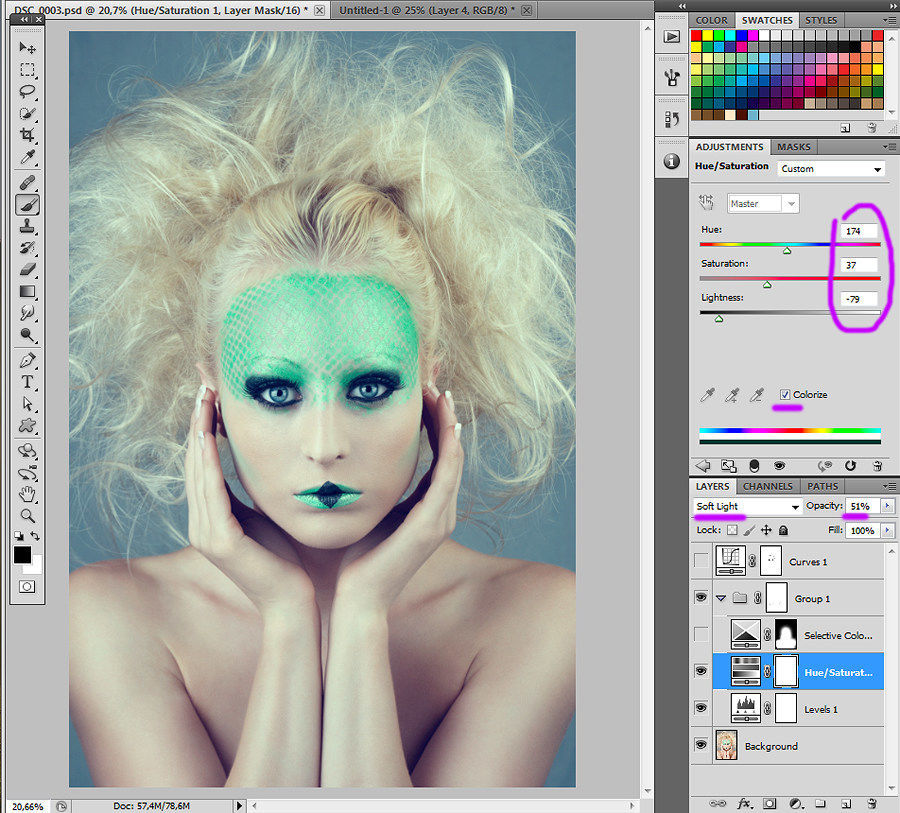Click the Lightness slider handle
Viewport: 900px width, 813px height.
point(719,319)
